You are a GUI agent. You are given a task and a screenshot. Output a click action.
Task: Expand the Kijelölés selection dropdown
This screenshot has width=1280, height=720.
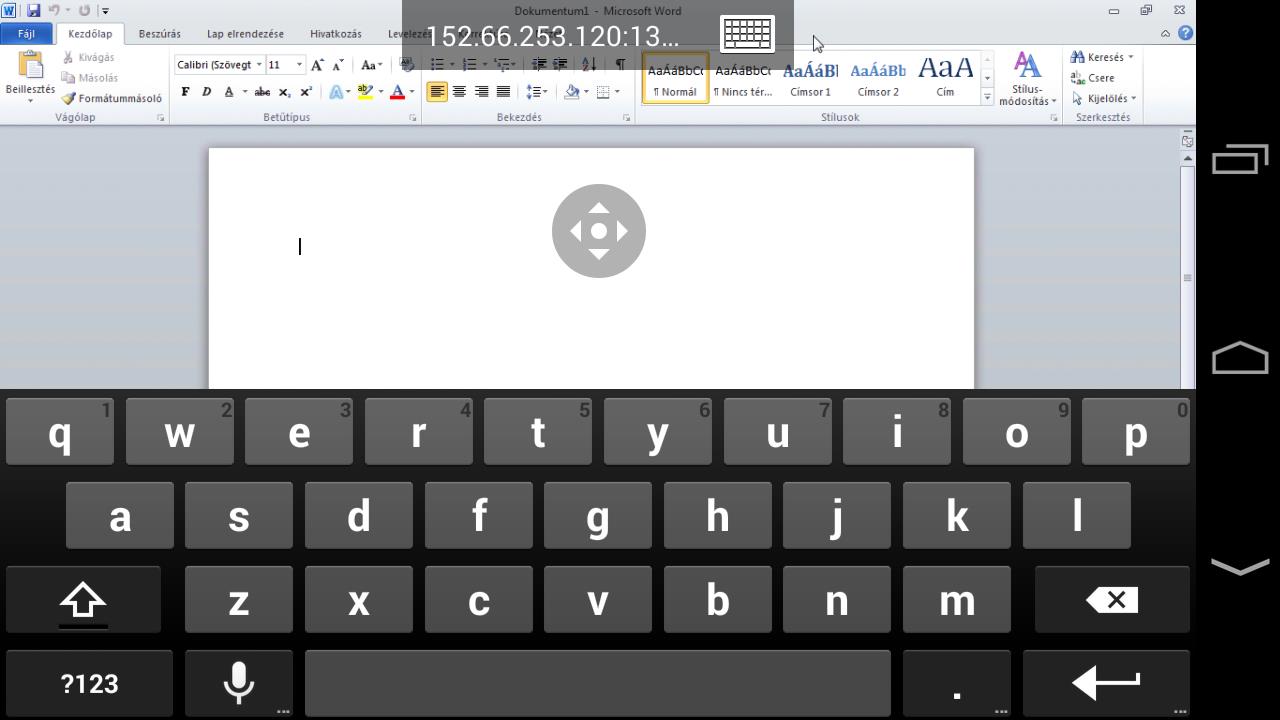coord(1133,98)
